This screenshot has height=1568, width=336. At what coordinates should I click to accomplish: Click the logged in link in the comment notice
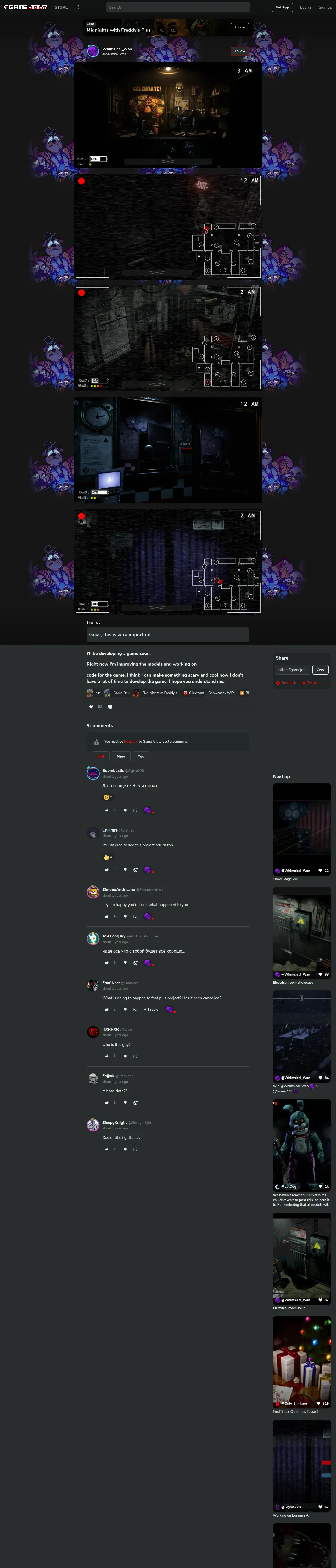(x=131, y=741)
